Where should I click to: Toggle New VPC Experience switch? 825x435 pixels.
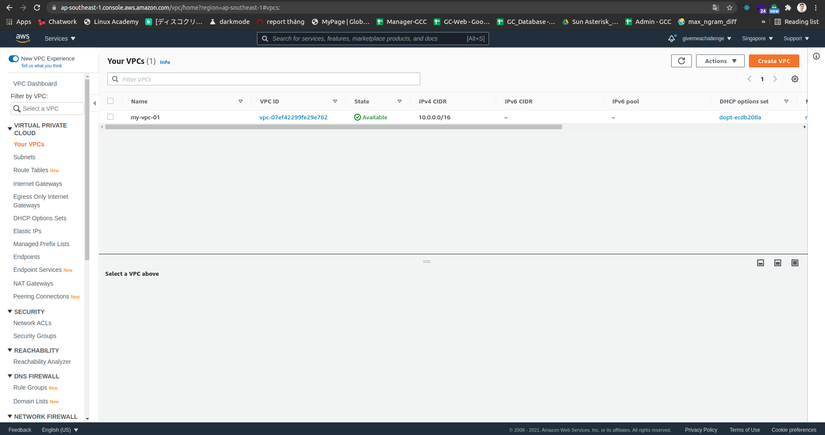coord(14,58)
